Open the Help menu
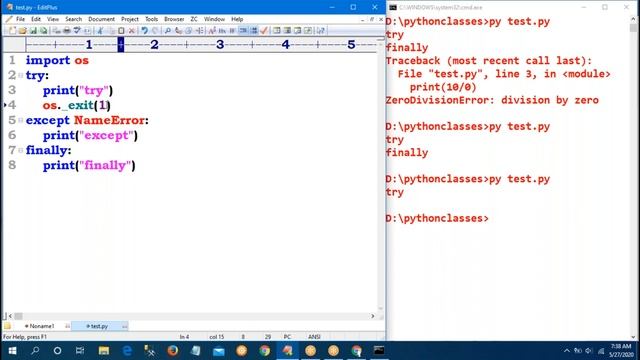640x360 pixels. (x=237, y=19)
